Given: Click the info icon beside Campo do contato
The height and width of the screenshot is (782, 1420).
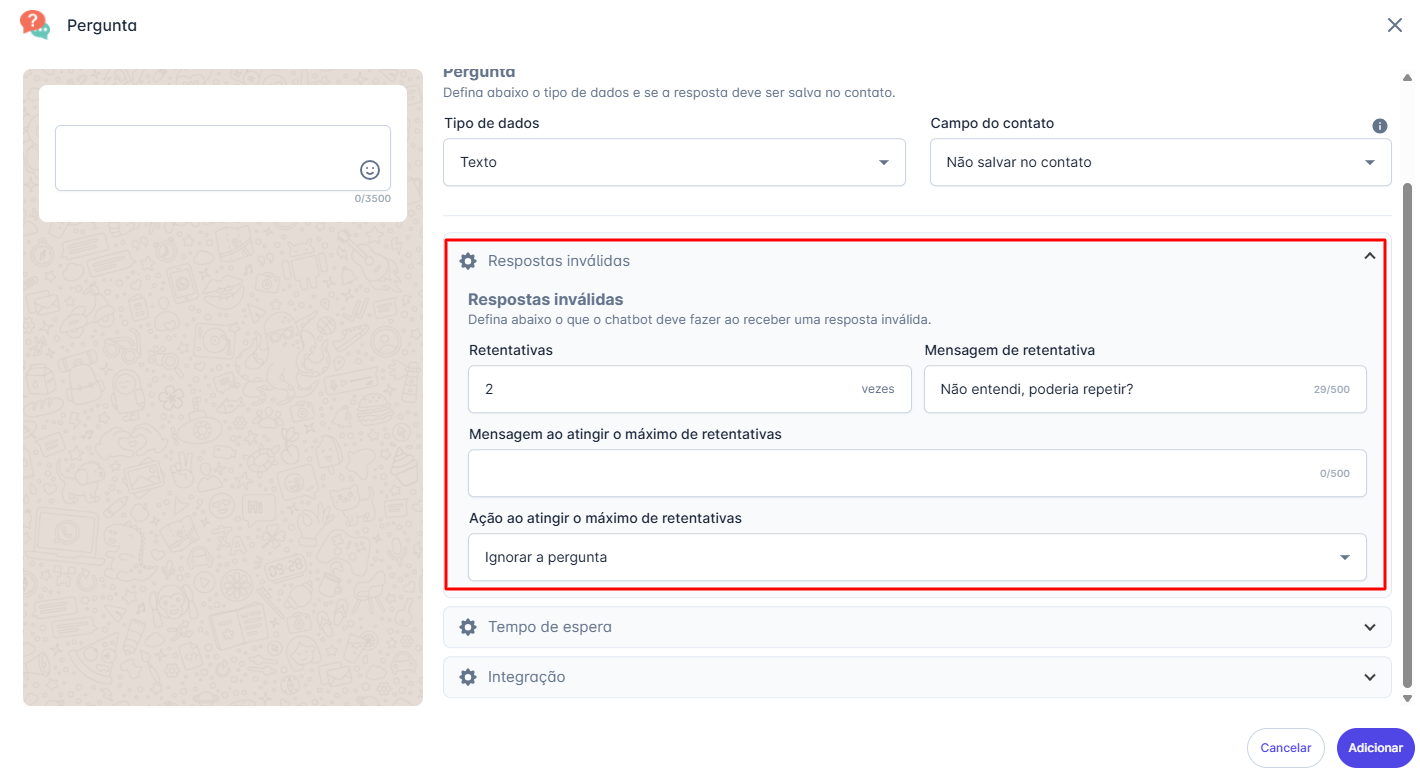Looking at the screenshot, I should [x=1380, y=126].
